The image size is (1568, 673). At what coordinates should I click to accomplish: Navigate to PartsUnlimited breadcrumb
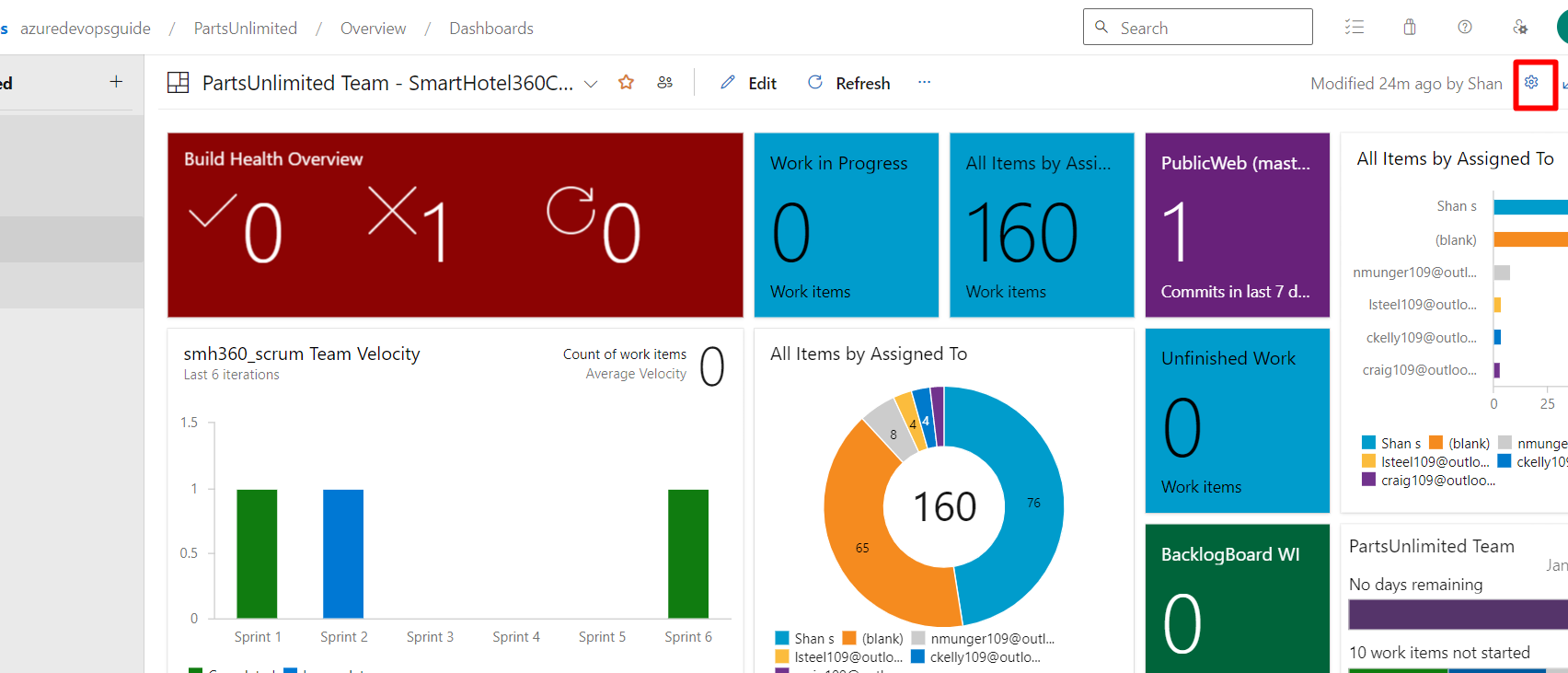(x=245, y=29)
